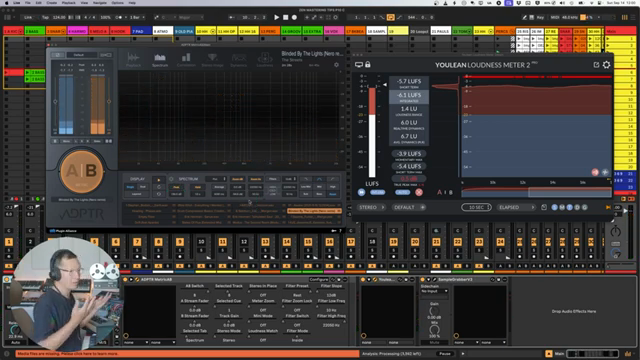The image size is (640, 360).
Task: Toggle mixer channel 14 number button
Action: click(287, 242)
